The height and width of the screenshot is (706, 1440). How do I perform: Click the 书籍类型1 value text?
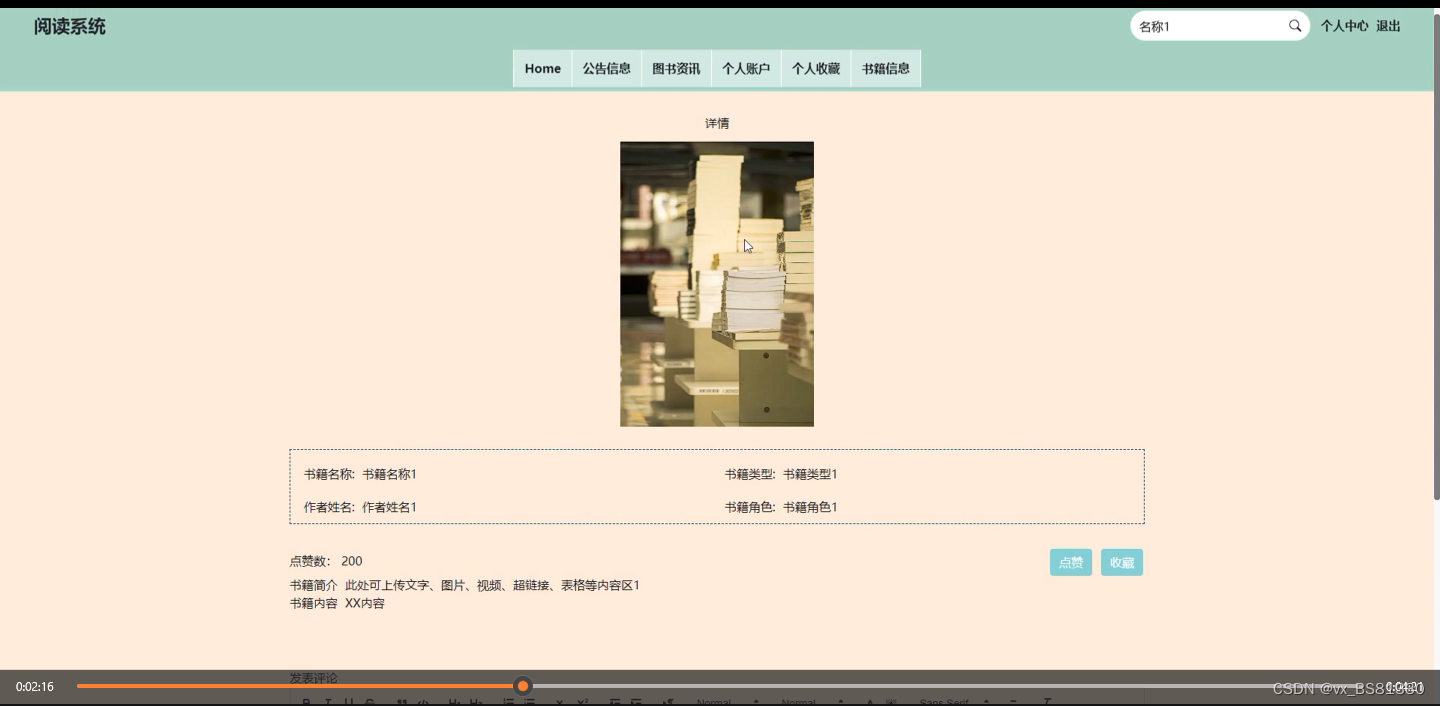(810, 474)
